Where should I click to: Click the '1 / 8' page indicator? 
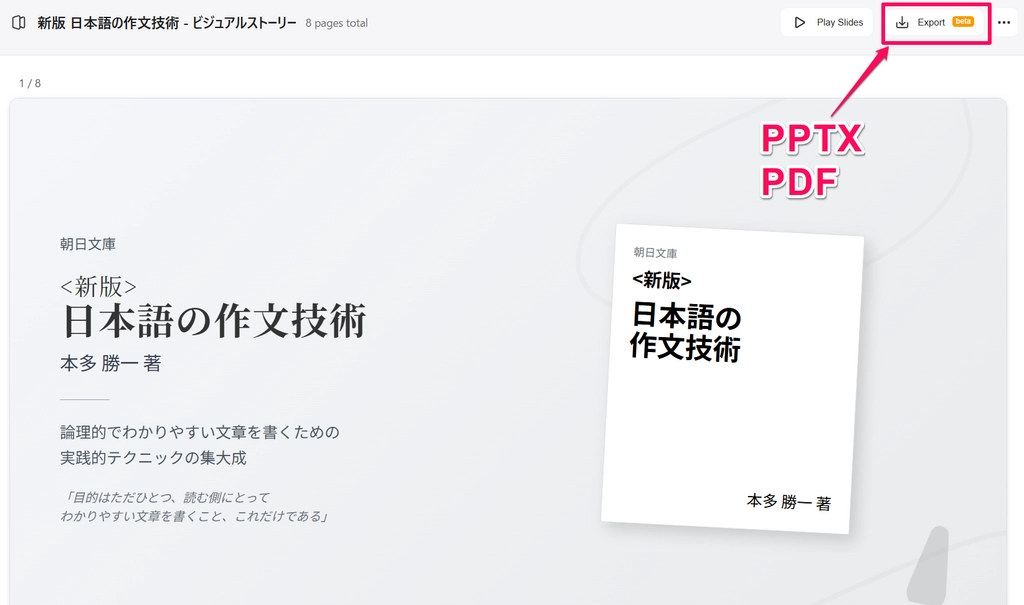(x=30, y=83)
